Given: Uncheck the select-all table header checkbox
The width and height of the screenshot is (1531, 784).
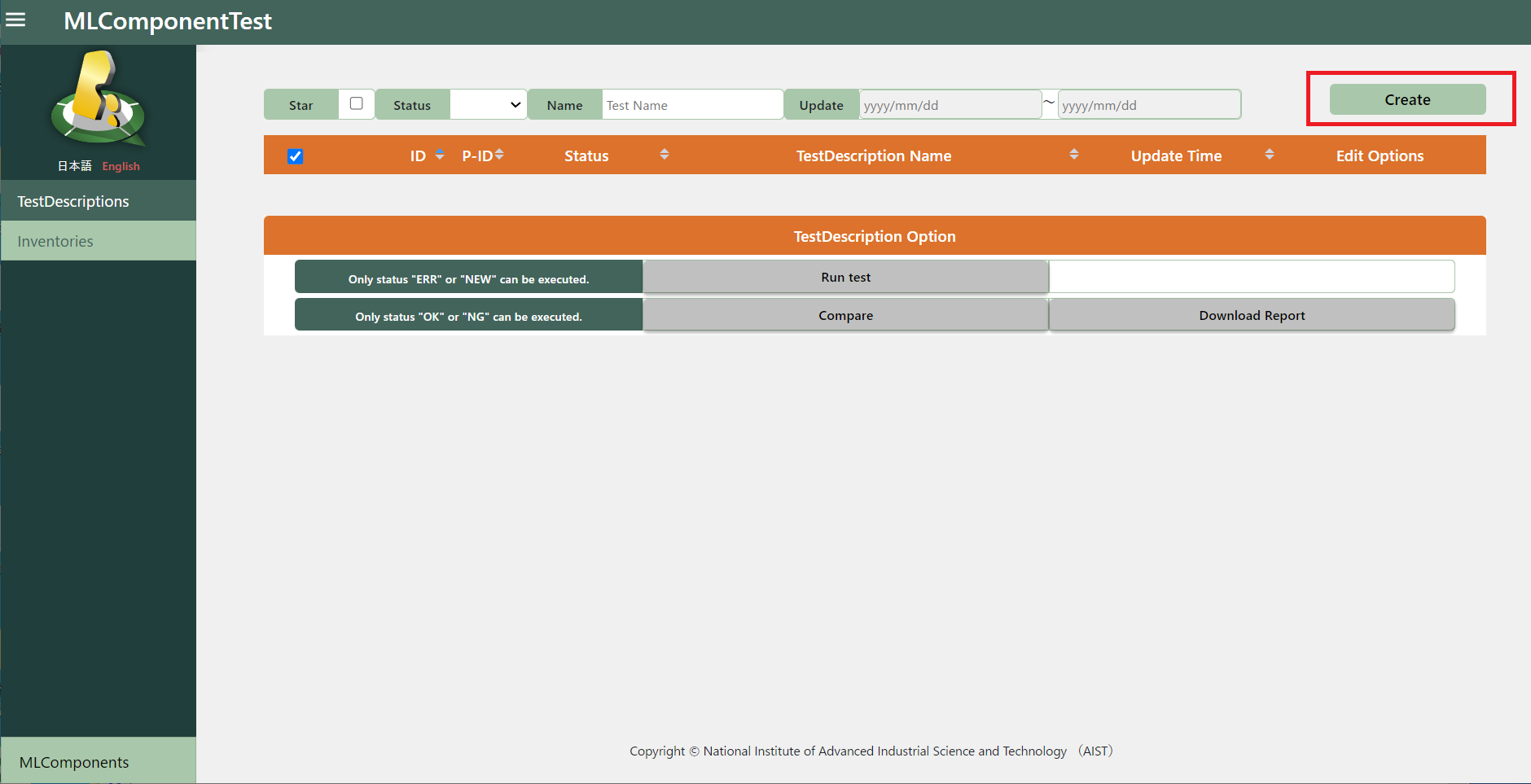Looking at the screenshot, I should coord(296,156).
